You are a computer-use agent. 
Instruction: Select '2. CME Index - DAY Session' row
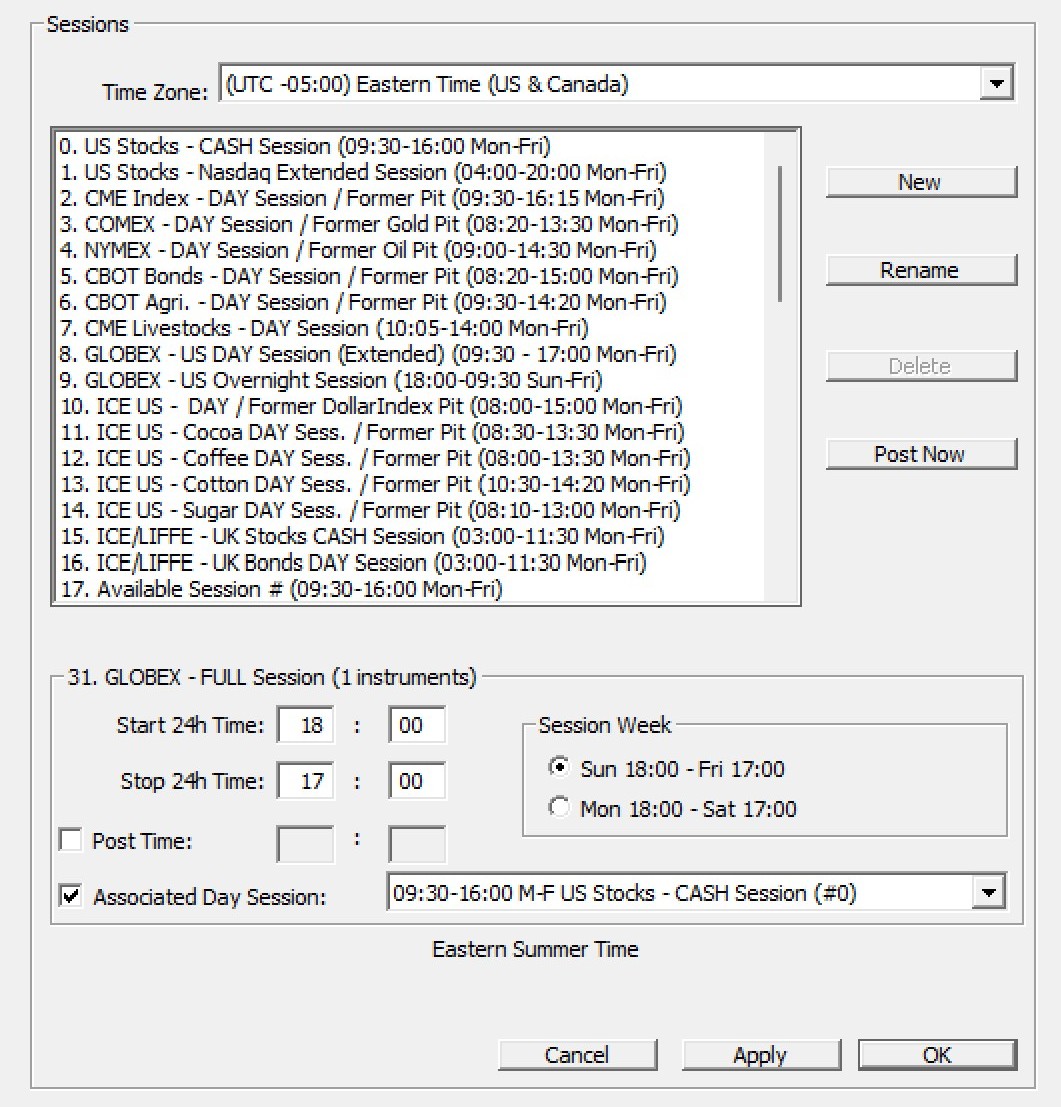click(x=411, y=198)
